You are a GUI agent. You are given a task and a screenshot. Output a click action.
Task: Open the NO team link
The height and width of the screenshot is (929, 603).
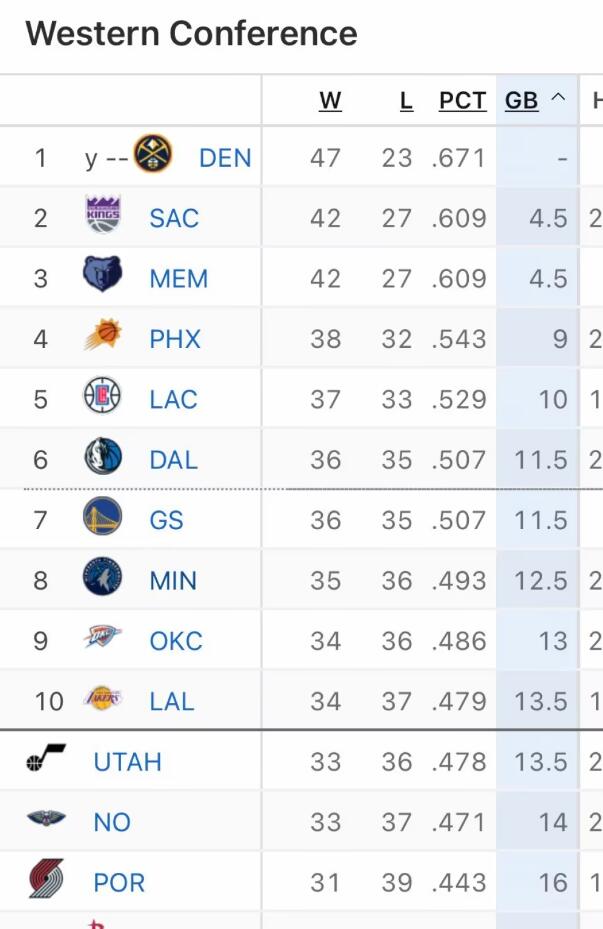(x=112, y=822)
